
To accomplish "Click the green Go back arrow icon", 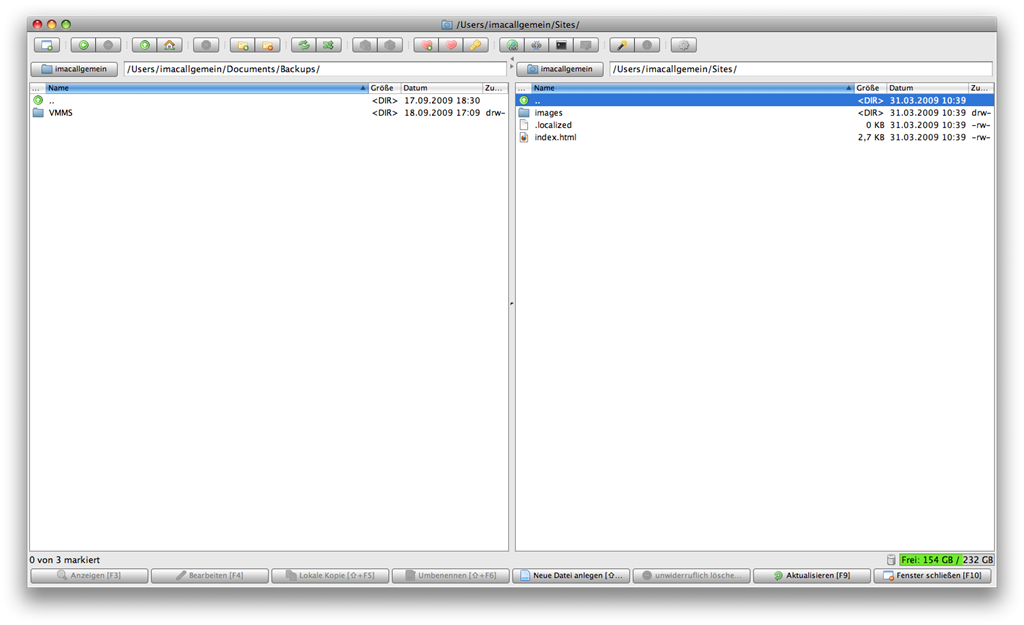I will 83,45.
